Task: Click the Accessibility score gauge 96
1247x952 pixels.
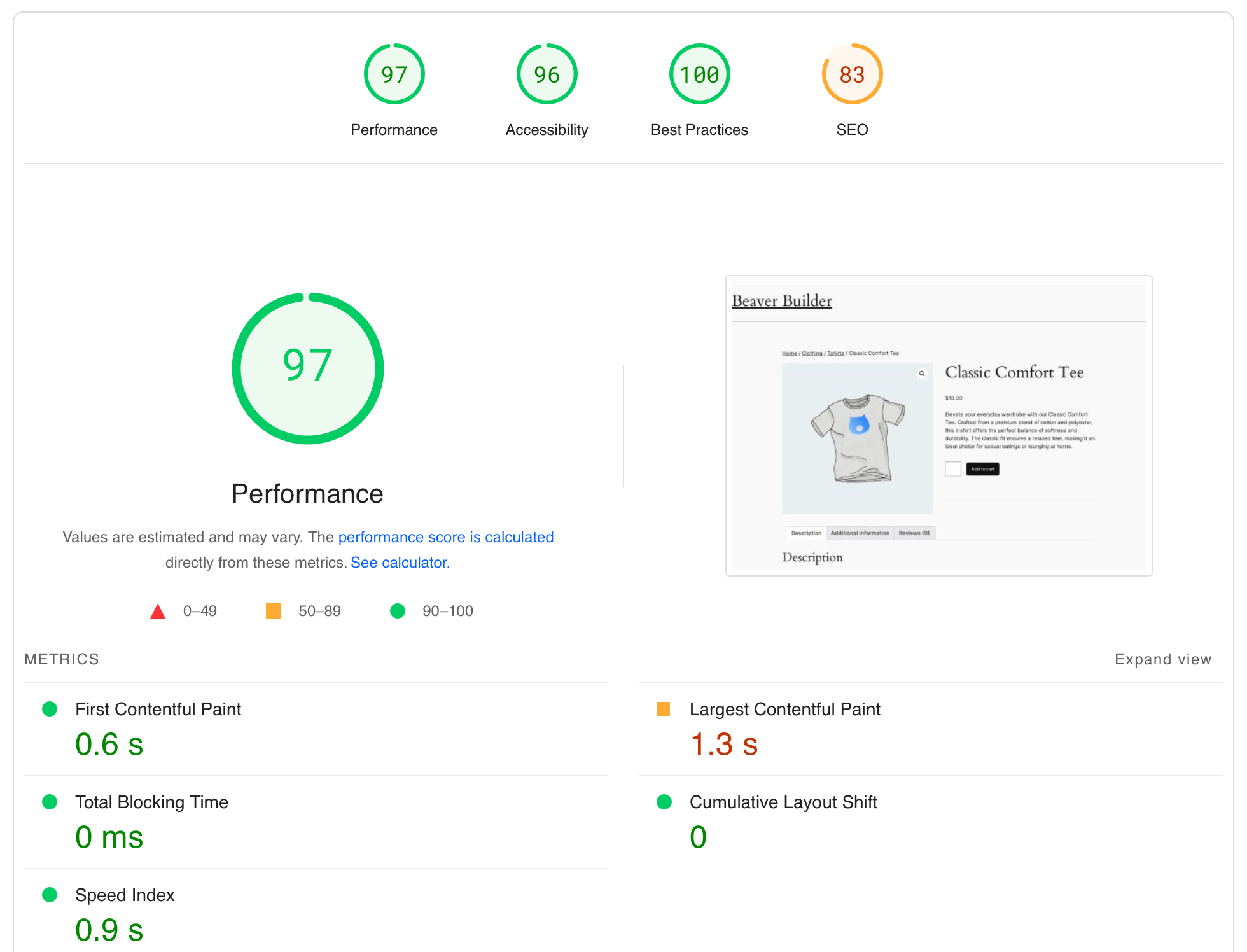Action: pos(547,74)
